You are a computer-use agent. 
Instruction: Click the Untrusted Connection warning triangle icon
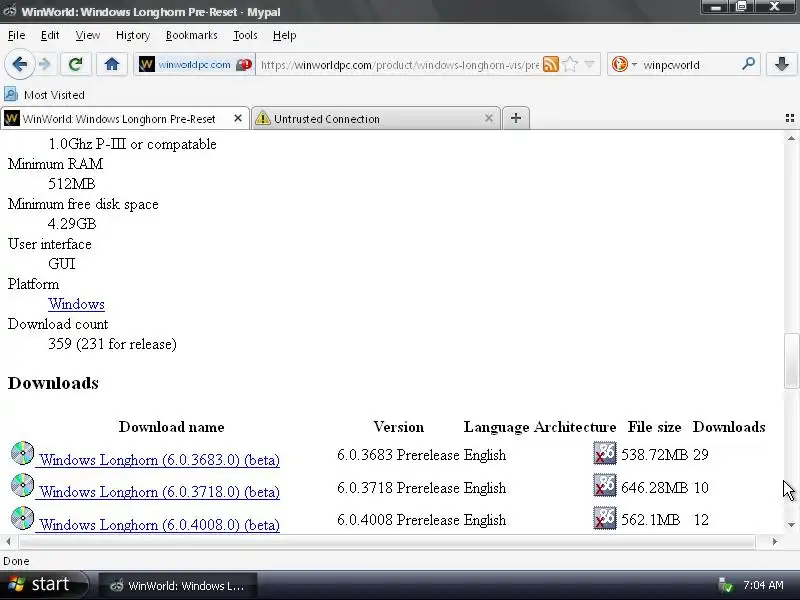pyautogui.click(x=262, y=118)
